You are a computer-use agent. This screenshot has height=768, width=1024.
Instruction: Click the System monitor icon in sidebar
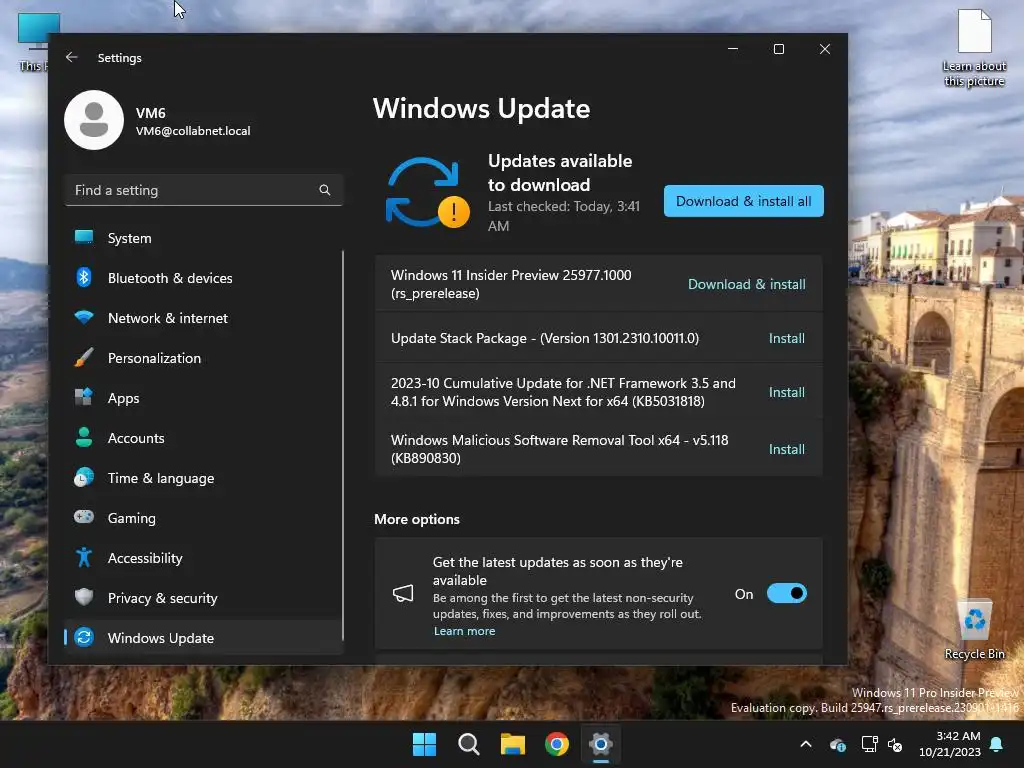(84, 237)
